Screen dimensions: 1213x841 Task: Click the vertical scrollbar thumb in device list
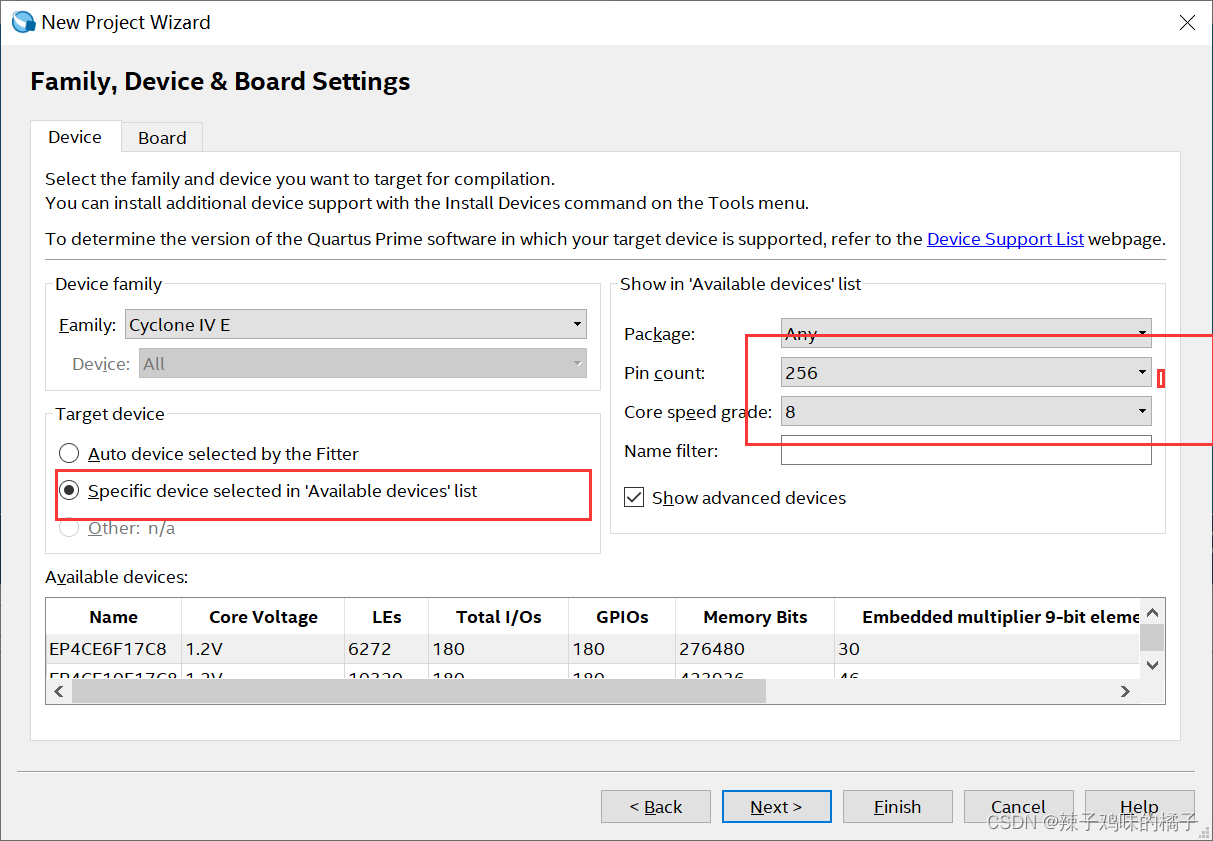click(1152, 637)
